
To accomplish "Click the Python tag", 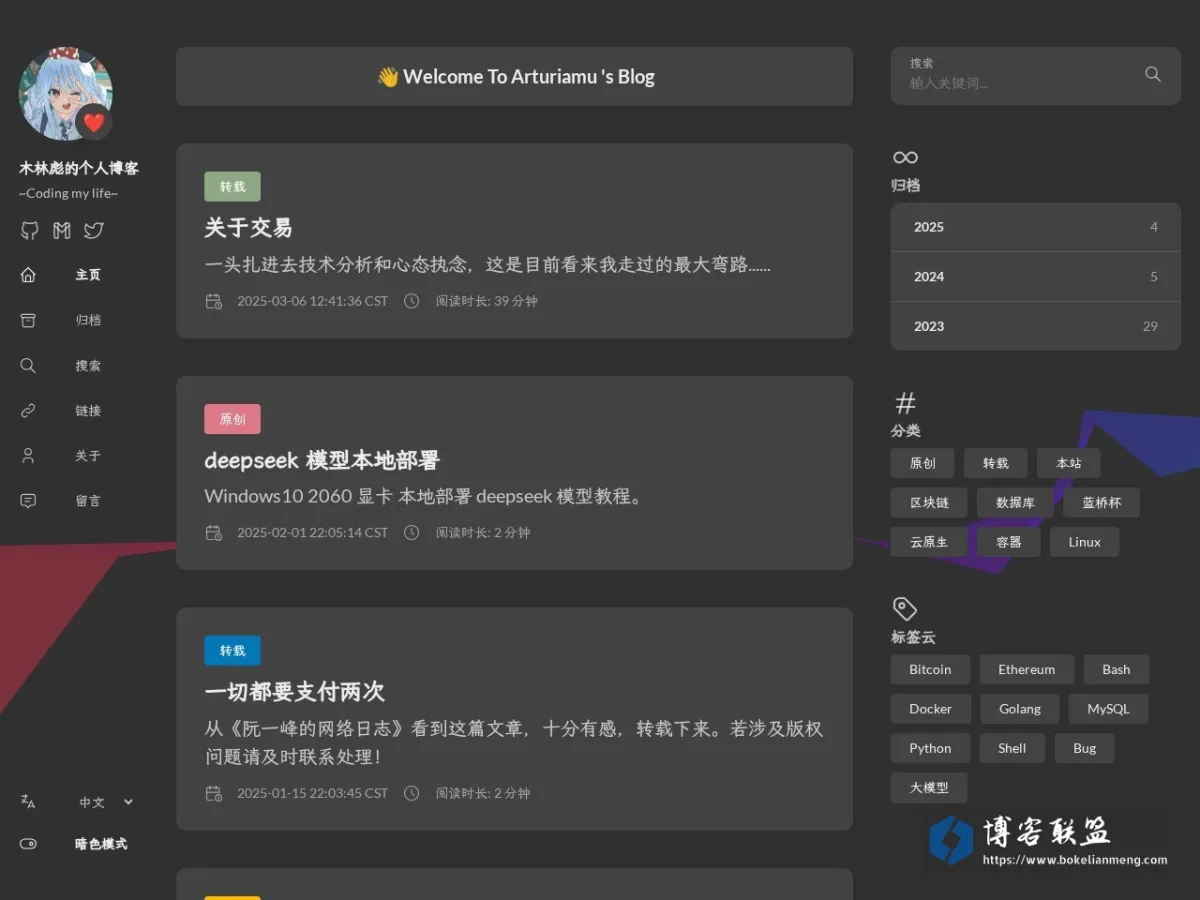I will (930, 748).
